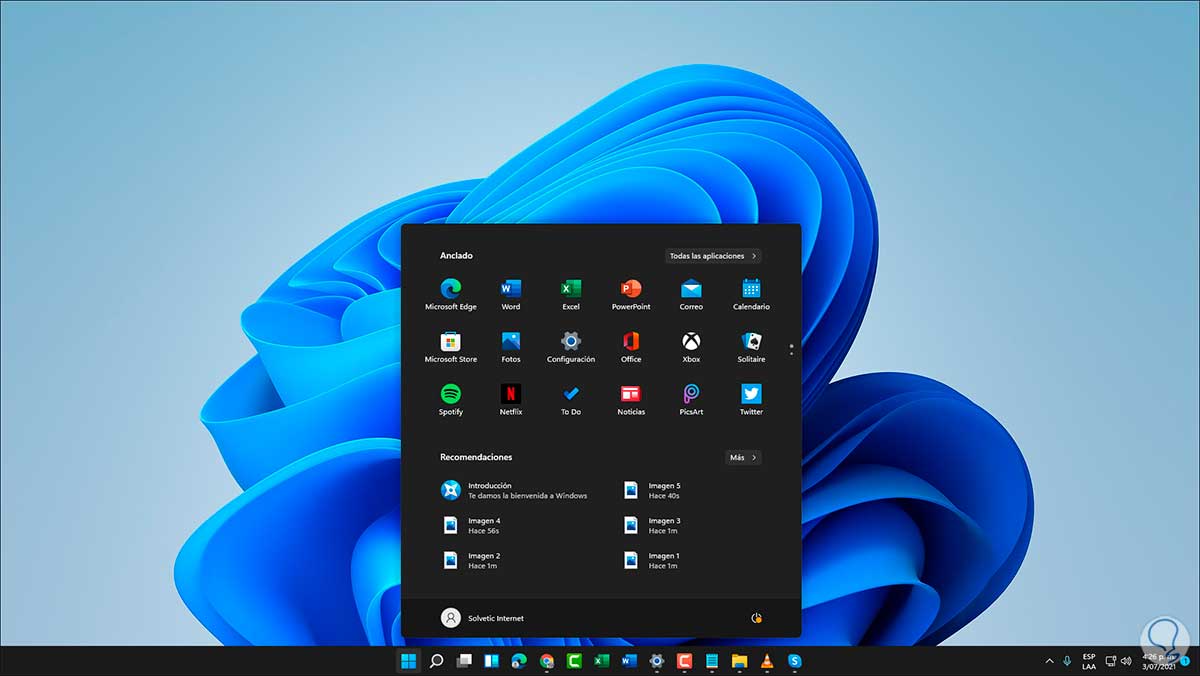The height and width of the screenshot is (676, 1200).
Task: Open the Fotos app
Action: tap(511, 346)
